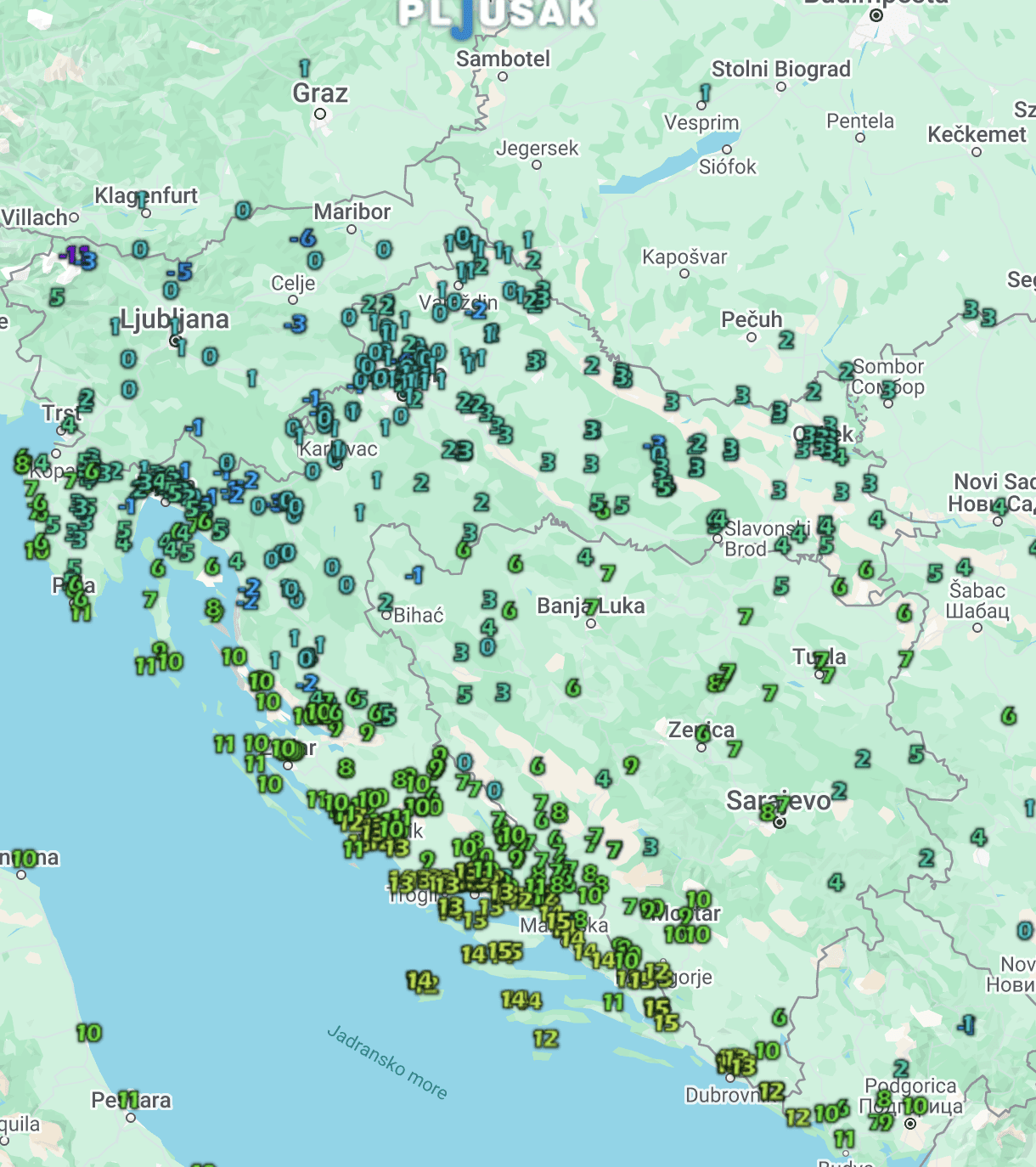Click the Kapošvar town label
The height and width of the screenshot is (1167, 1036).
coord(684,257)
